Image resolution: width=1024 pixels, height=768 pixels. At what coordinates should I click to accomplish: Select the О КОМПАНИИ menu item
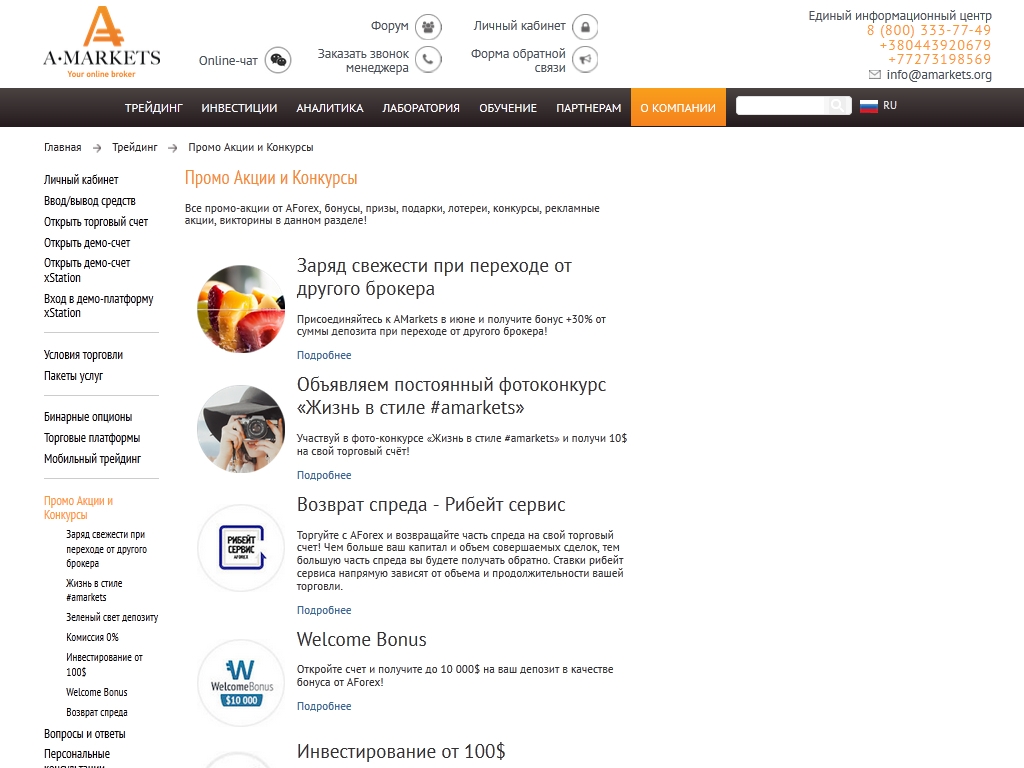coord(678,108)
